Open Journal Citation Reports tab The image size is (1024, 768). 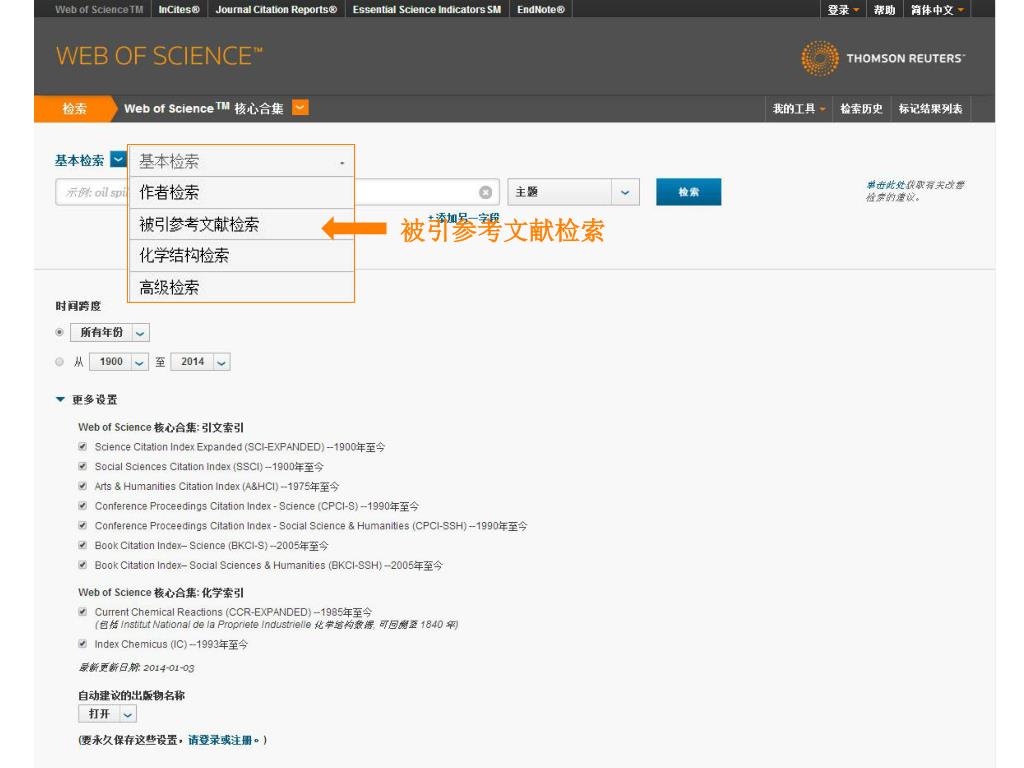[x=276, y=10]
